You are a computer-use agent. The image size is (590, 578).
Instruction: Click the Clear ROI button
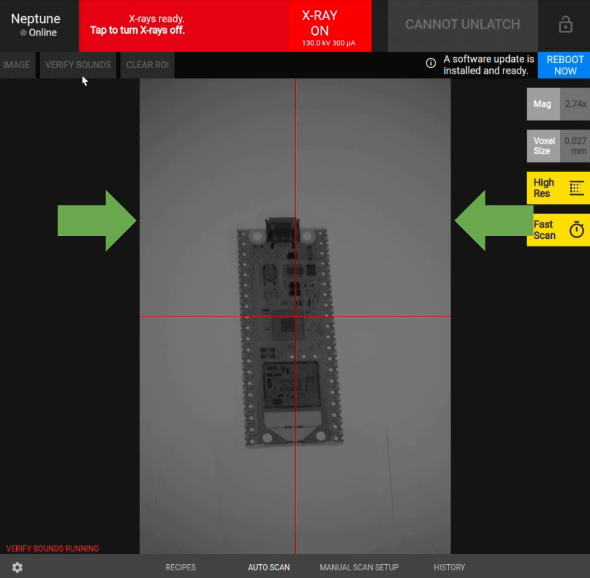tap(147, 65)
